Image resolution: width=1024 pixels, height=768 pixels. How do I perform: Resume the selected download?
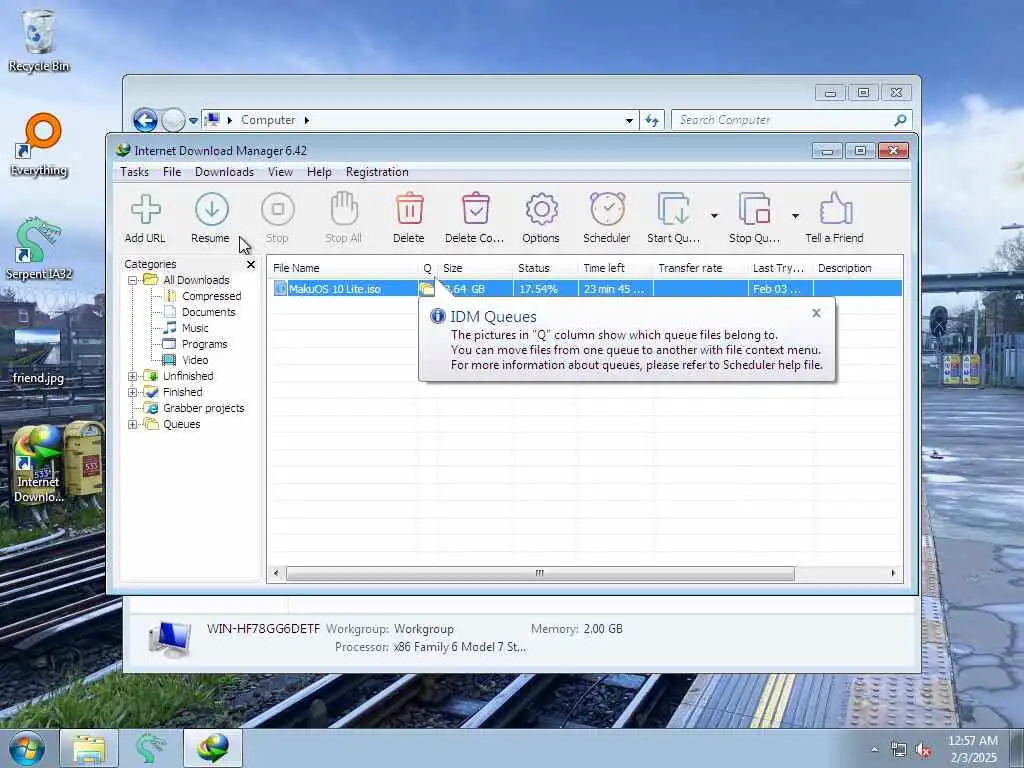211,218
